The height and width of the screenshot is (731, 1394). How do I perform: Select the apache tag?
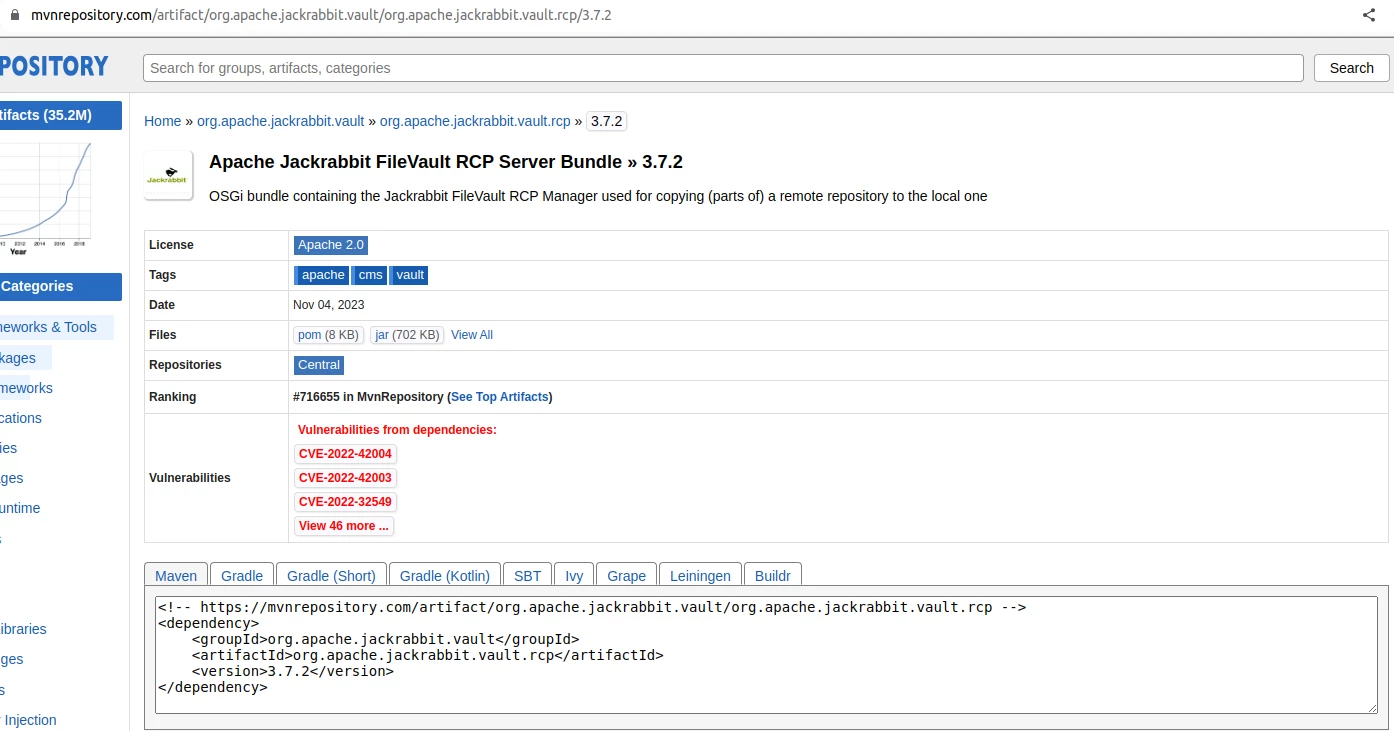click(x=322, y=275)
